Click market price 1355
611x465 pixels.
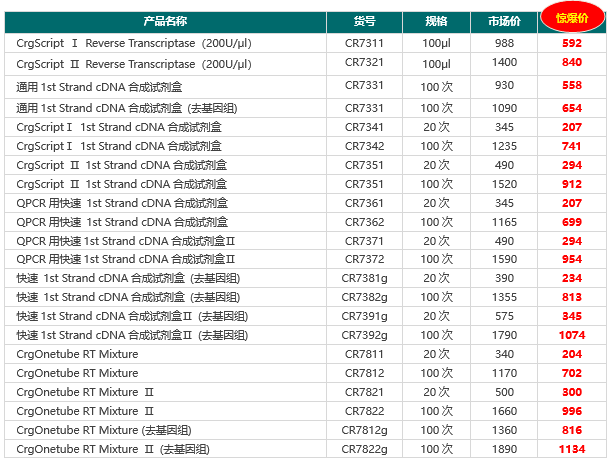pos(504,298)
